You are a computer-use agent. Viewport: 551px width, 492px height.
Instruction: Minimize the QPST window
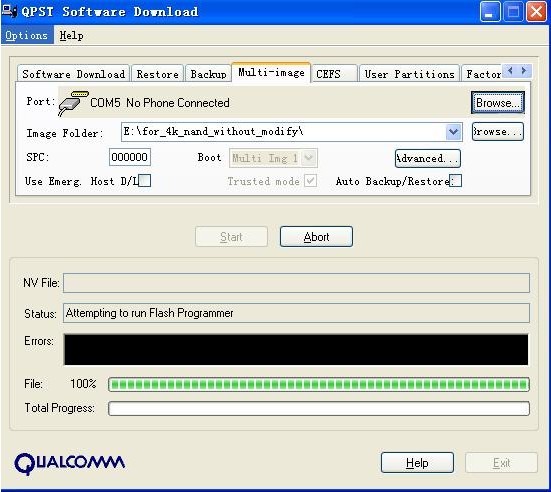click(490, 12)
